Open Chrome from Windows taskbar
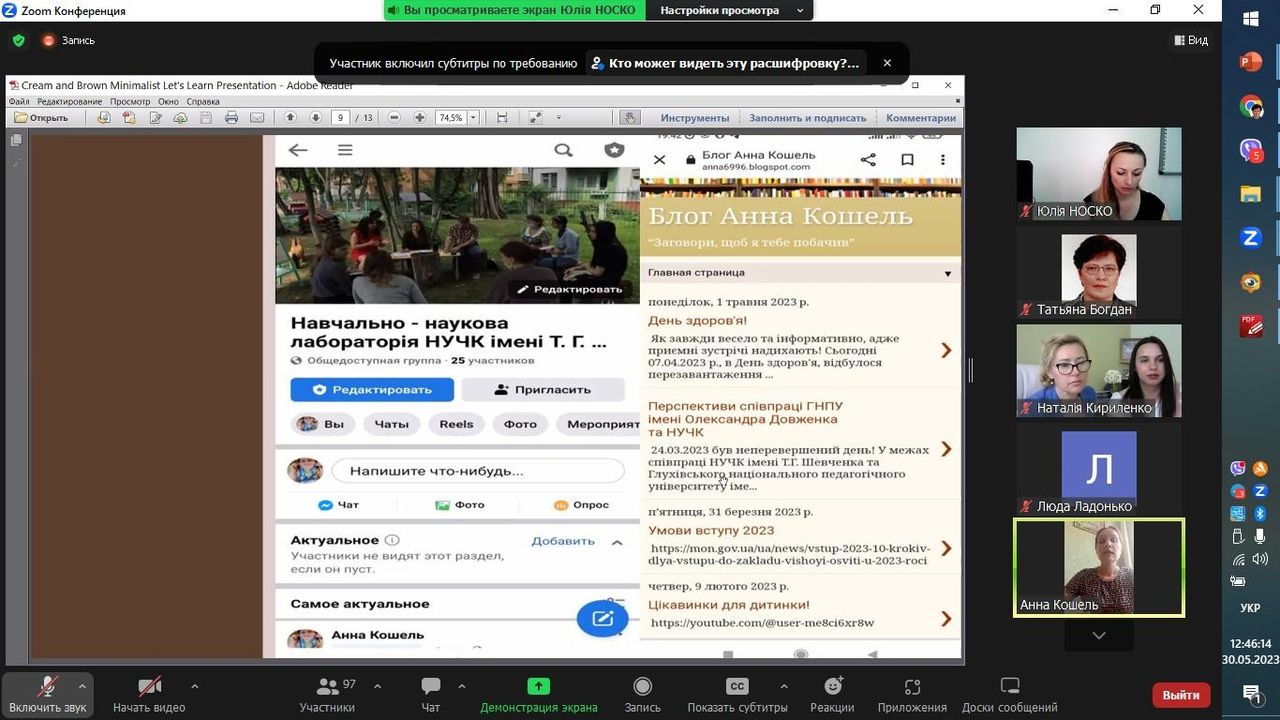1280x720 pixels. point(1251,106)
